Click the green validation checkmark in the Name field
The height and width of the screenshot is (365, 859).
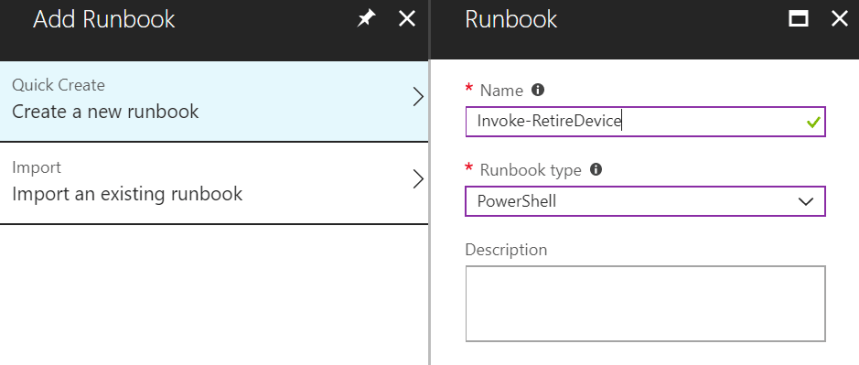click(813, 122)
